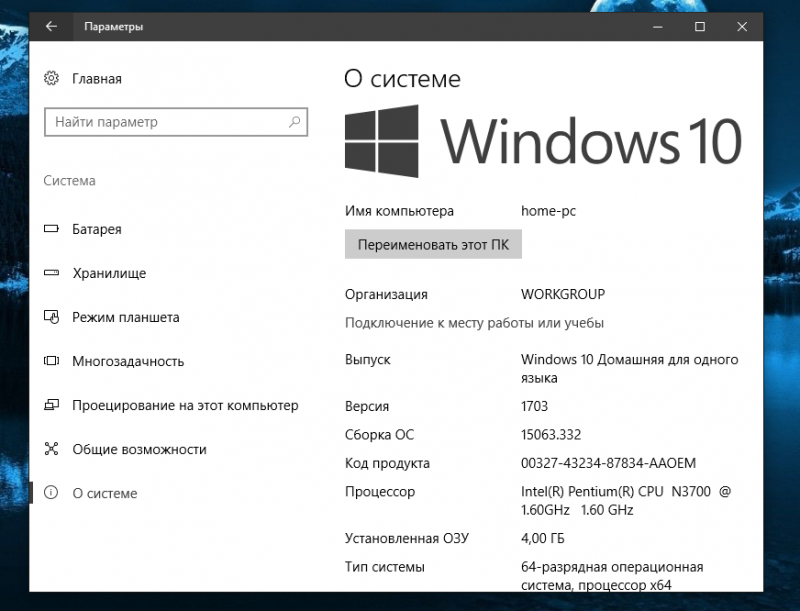Click the computer name home-pc

(x=548, y=211)
